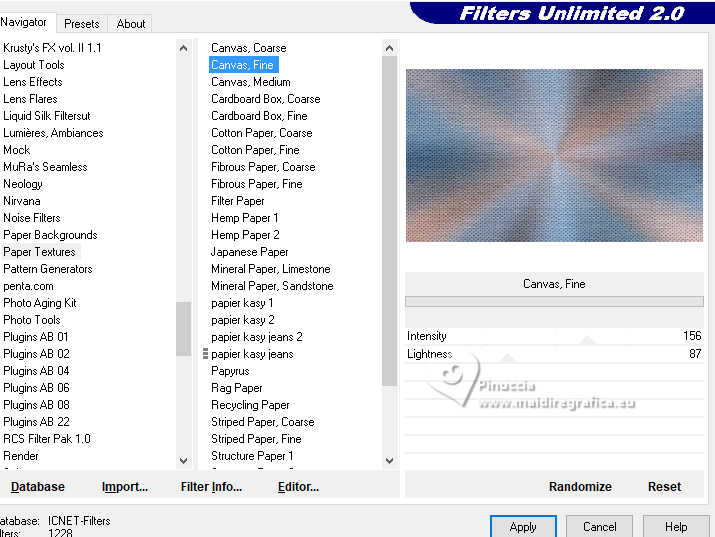This screenshot has width=715, height=537.
Task: Select the Neology category
Action: (x=23, y=184)
